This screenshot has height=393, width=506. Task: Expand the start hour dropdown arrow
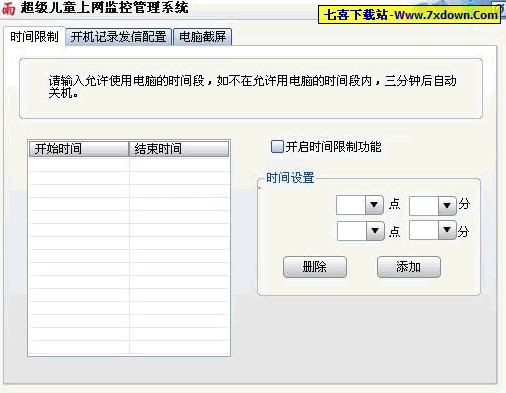(x=374, y=205)
